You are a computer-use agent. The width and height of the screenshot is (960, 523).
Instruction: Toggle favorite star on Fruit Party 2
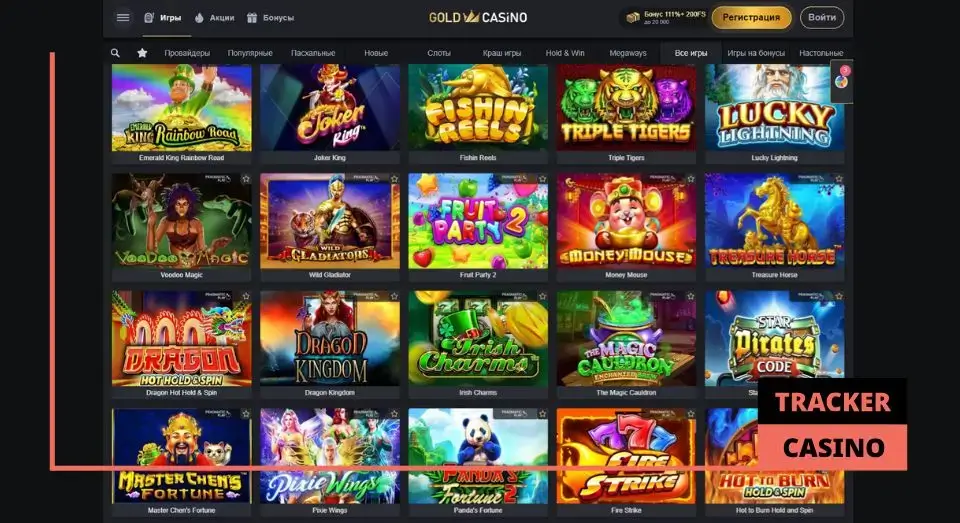pos(542,179)
